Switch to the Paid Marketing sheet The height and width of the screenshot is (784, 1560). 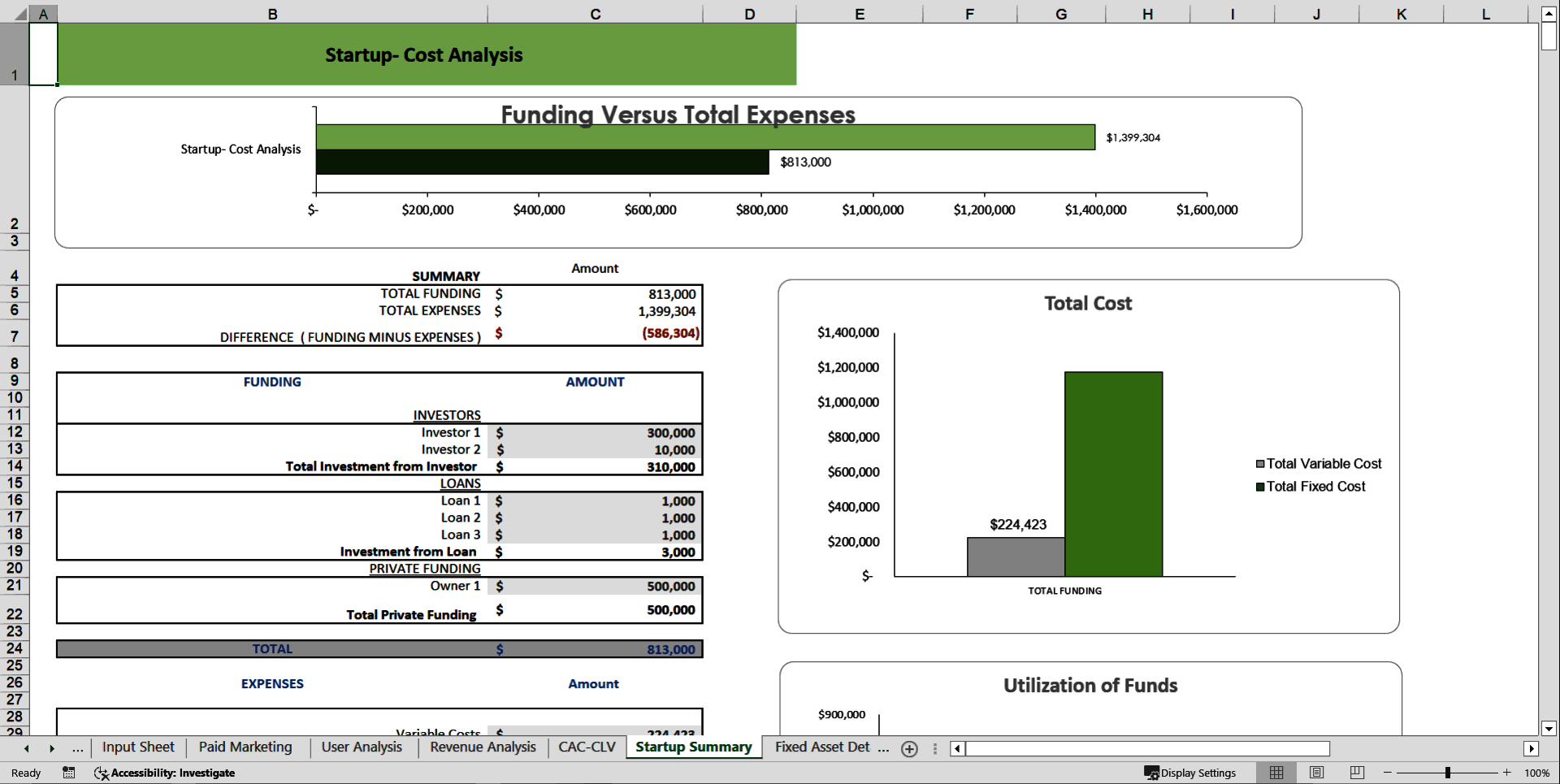pyautogui.click(x=245, y=747)
